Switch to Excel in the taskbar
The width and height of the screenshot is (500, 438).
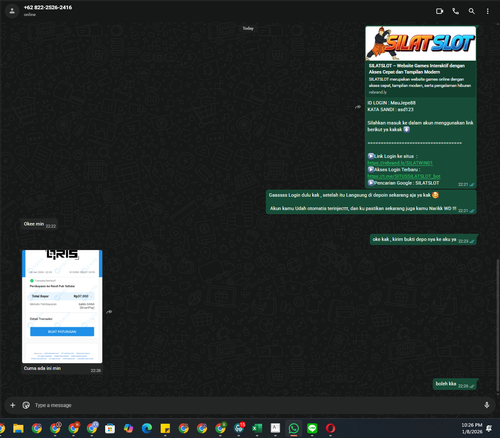point(257,428)
